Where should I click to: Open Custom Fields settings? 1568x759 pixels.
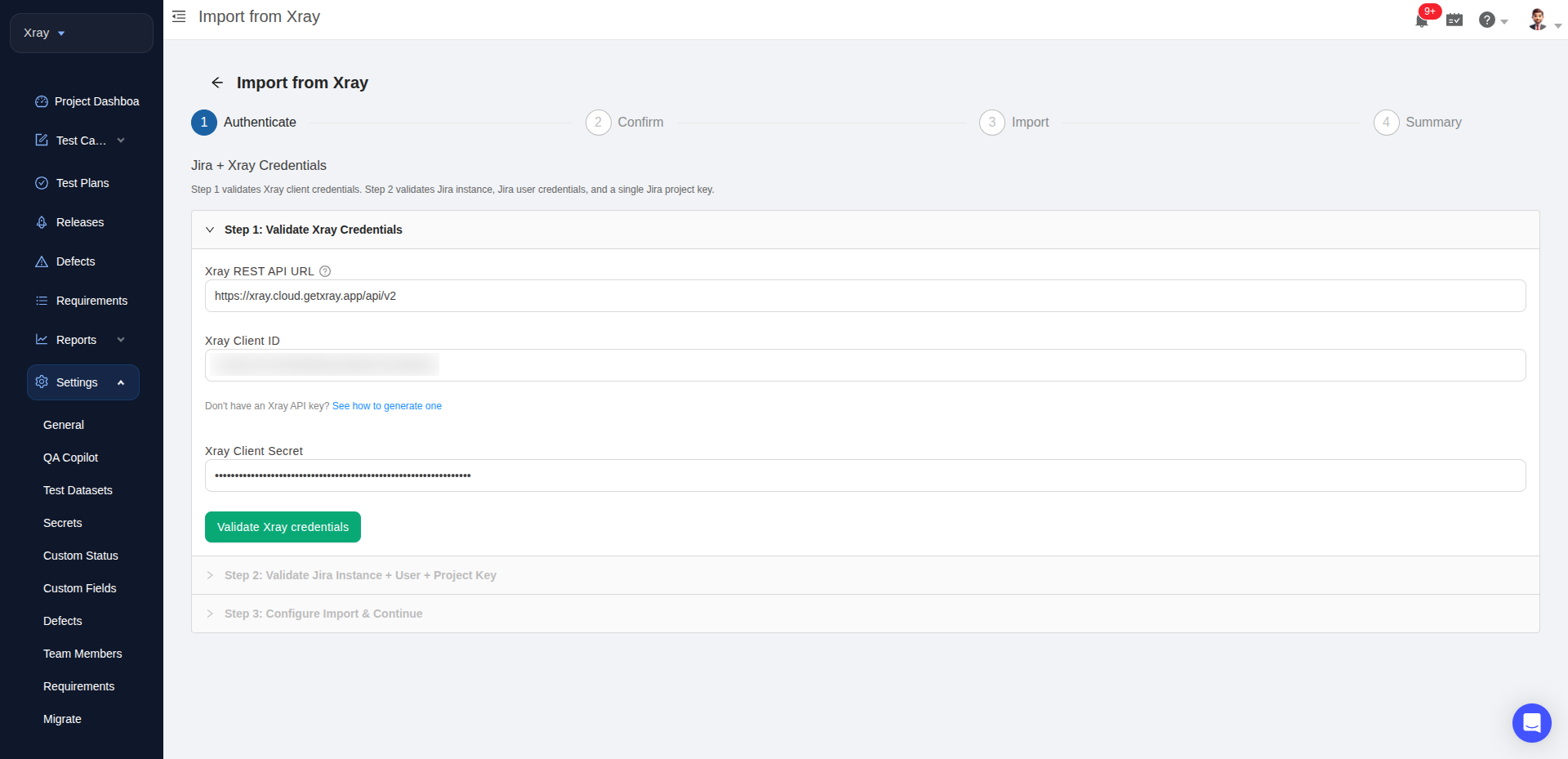coord(80,588)
